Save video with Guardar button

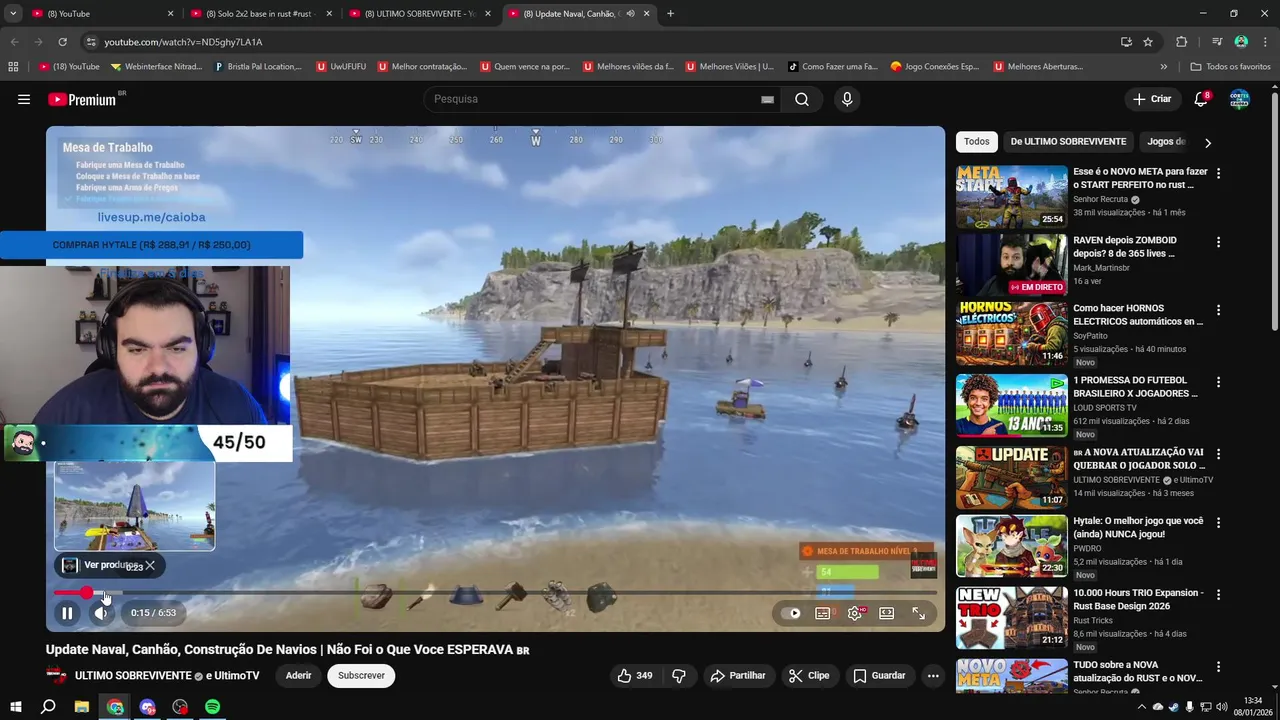(879, 676)
